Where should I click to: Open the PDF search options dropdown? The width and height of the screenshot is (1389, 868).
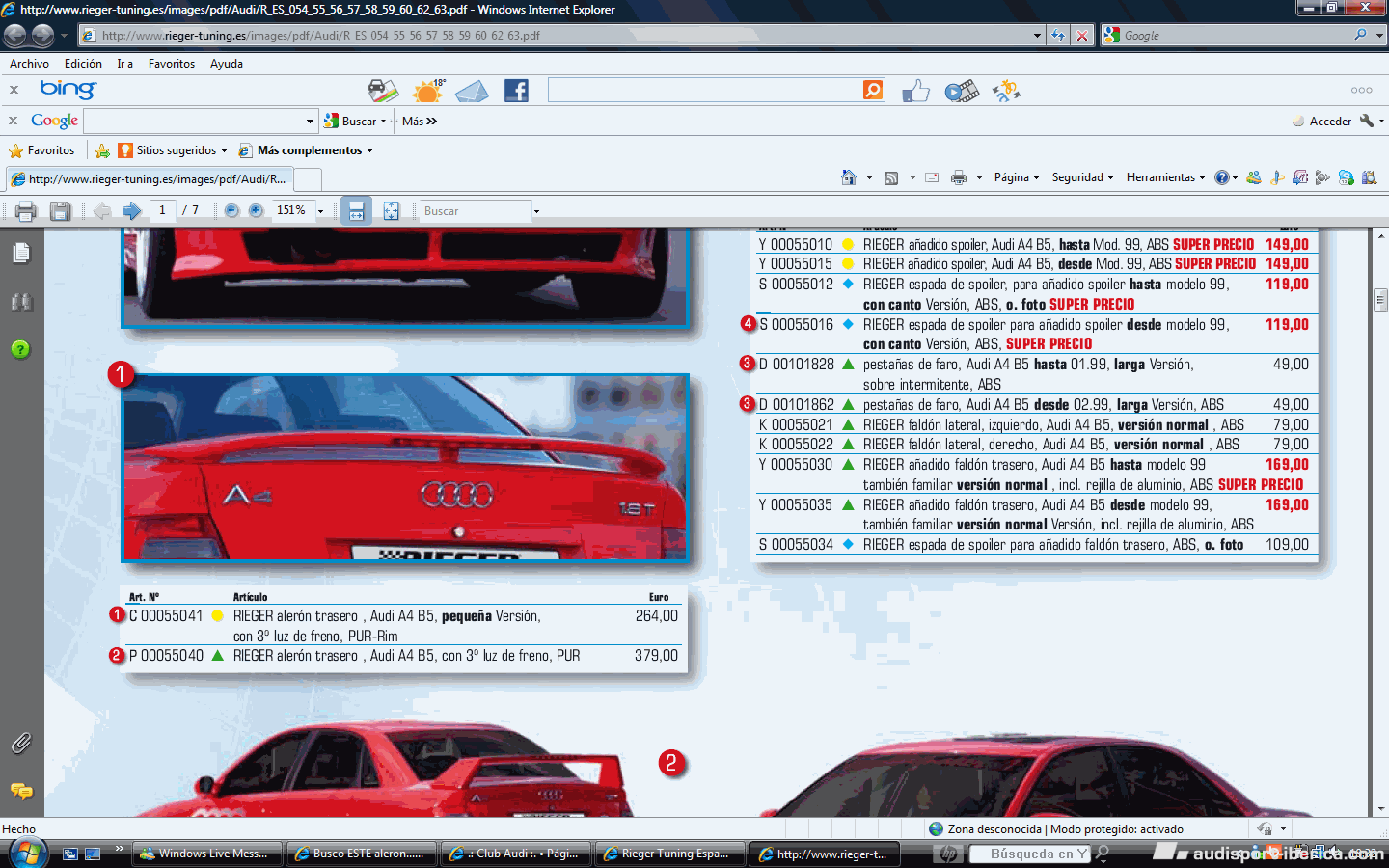(536, 211)
